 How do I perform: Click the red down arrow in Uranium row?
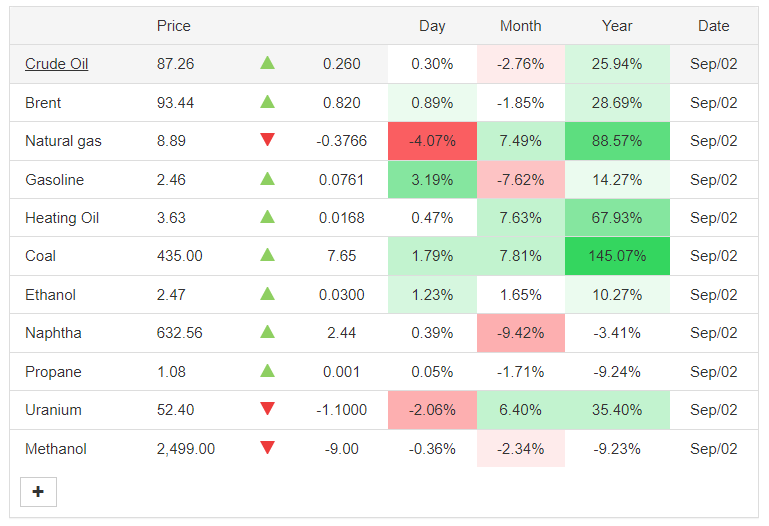[x=267, y=408]
